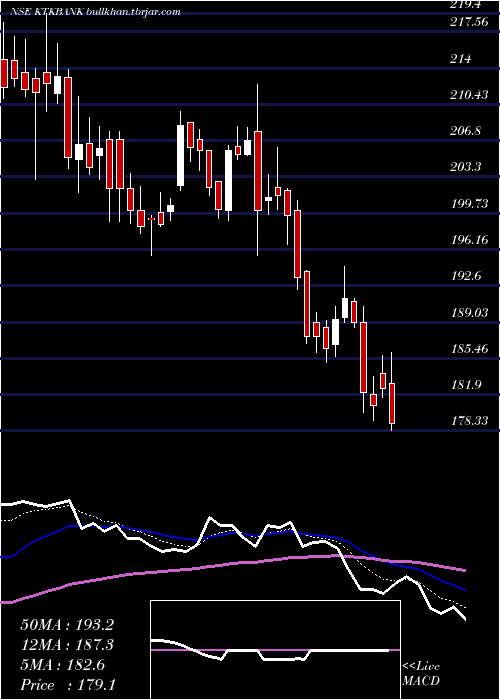Click the 196.16 price axis label
The image size is (500, 700).
point(469,240)
